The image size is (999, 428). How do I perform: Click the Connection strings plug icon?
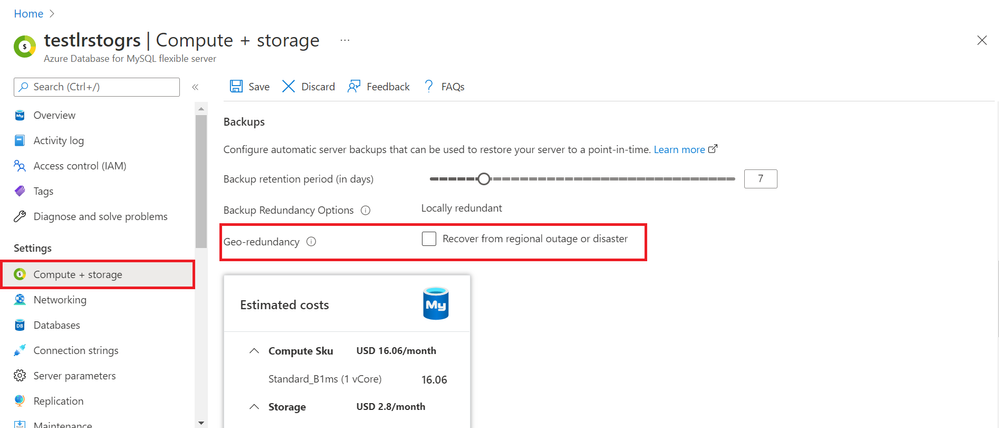point(20,350)
